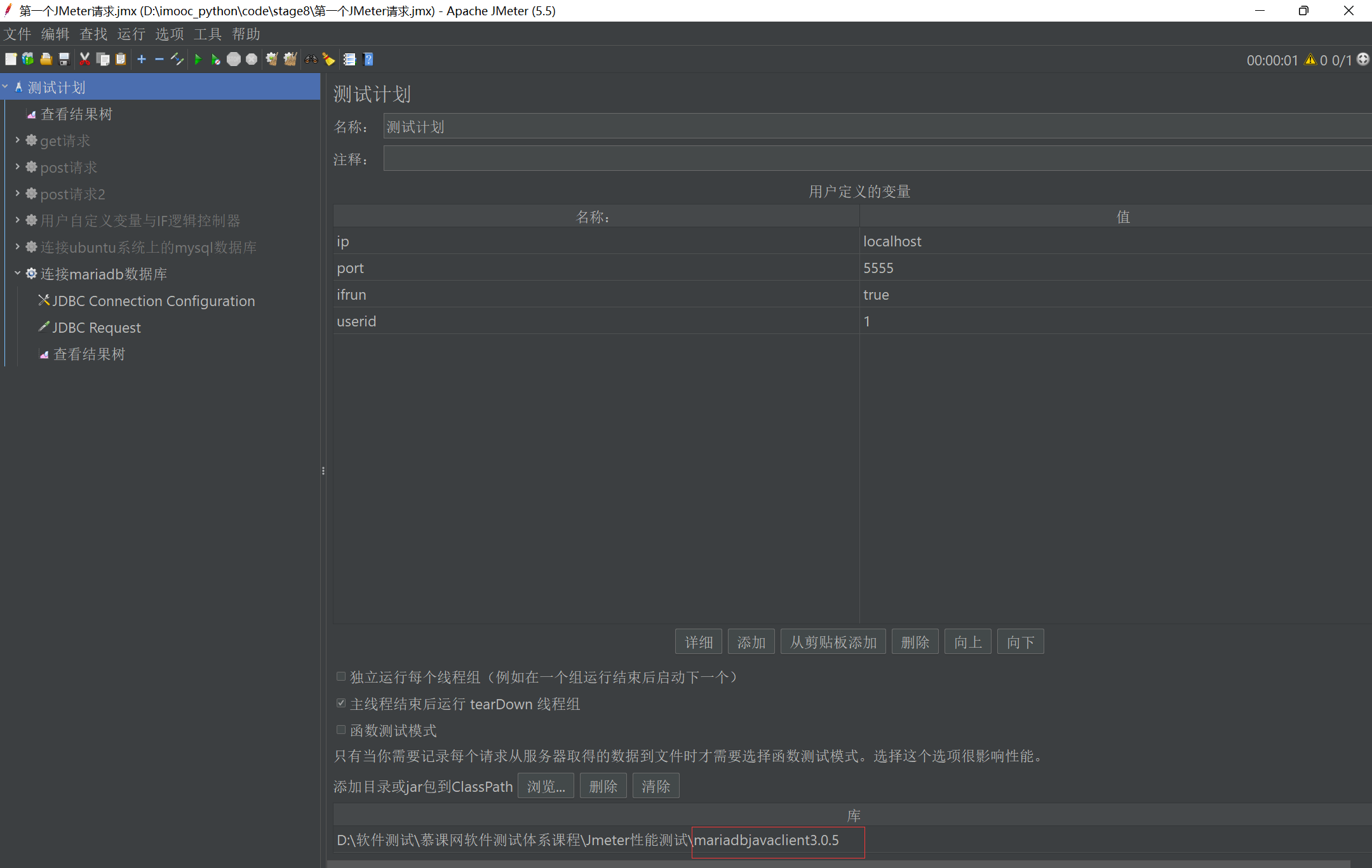Click the Clear All double-broom icon
1372x868 pixels.
point(290,60)
